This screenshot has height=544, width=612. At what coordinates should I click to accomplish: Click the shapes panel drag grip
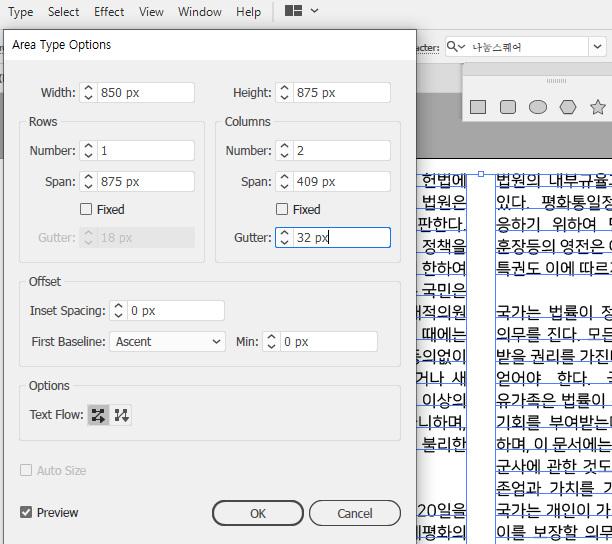556,81
